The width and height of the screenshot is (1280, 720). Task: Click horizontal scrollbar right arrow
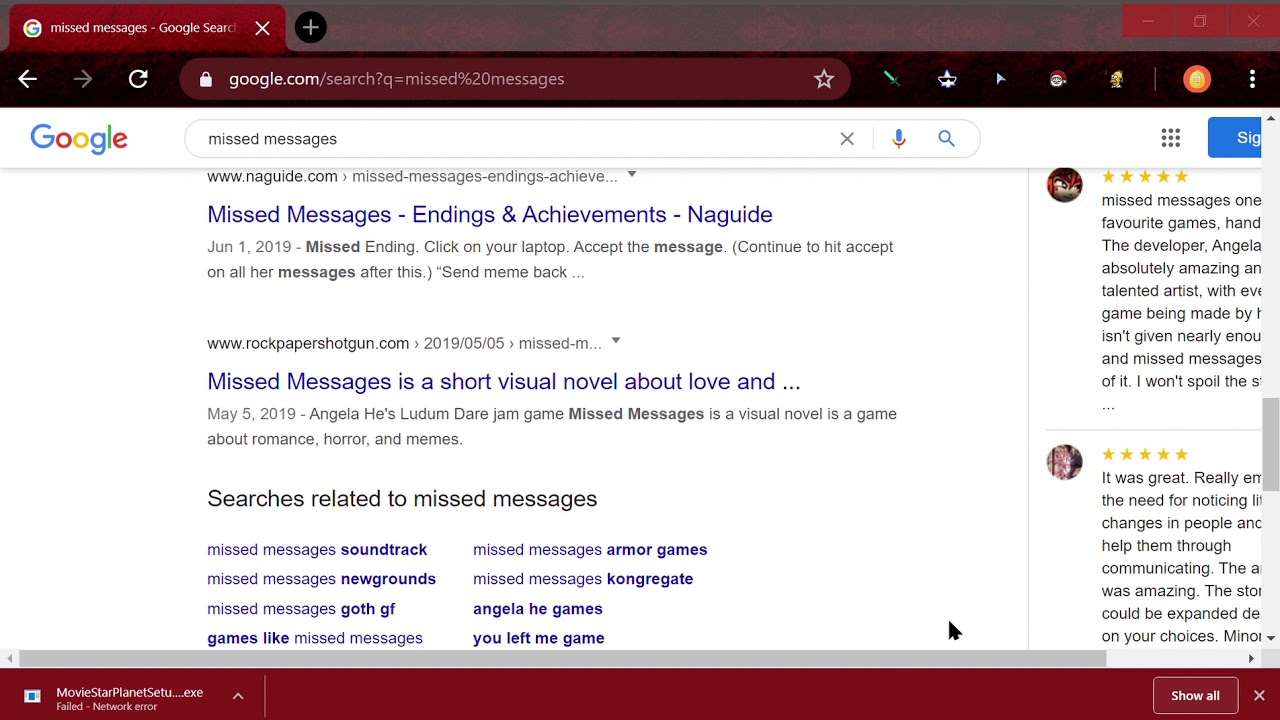tap(1250, 658)
